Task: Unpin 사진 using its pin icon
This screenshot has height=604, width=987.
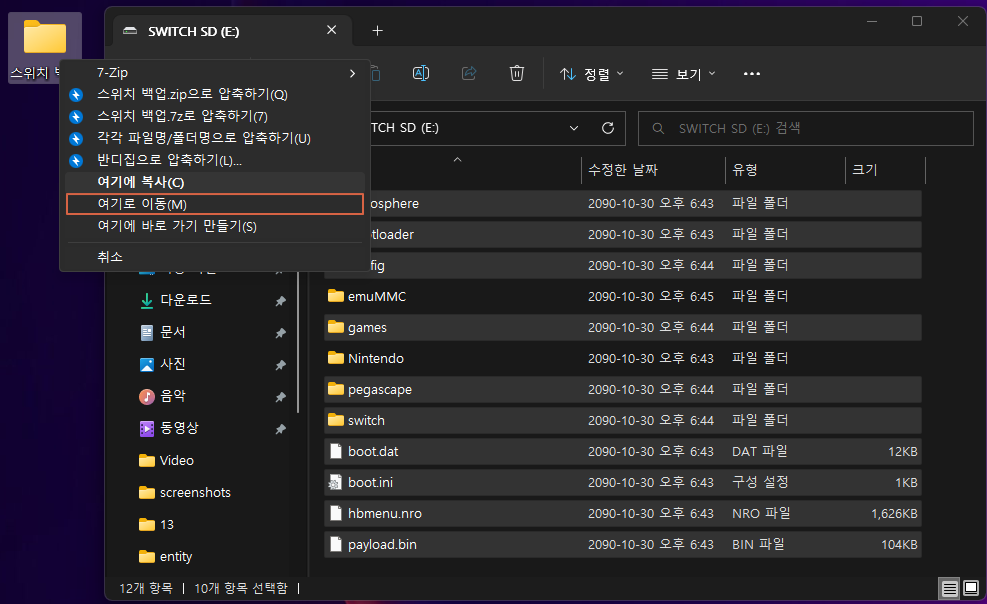Action: 281,366
